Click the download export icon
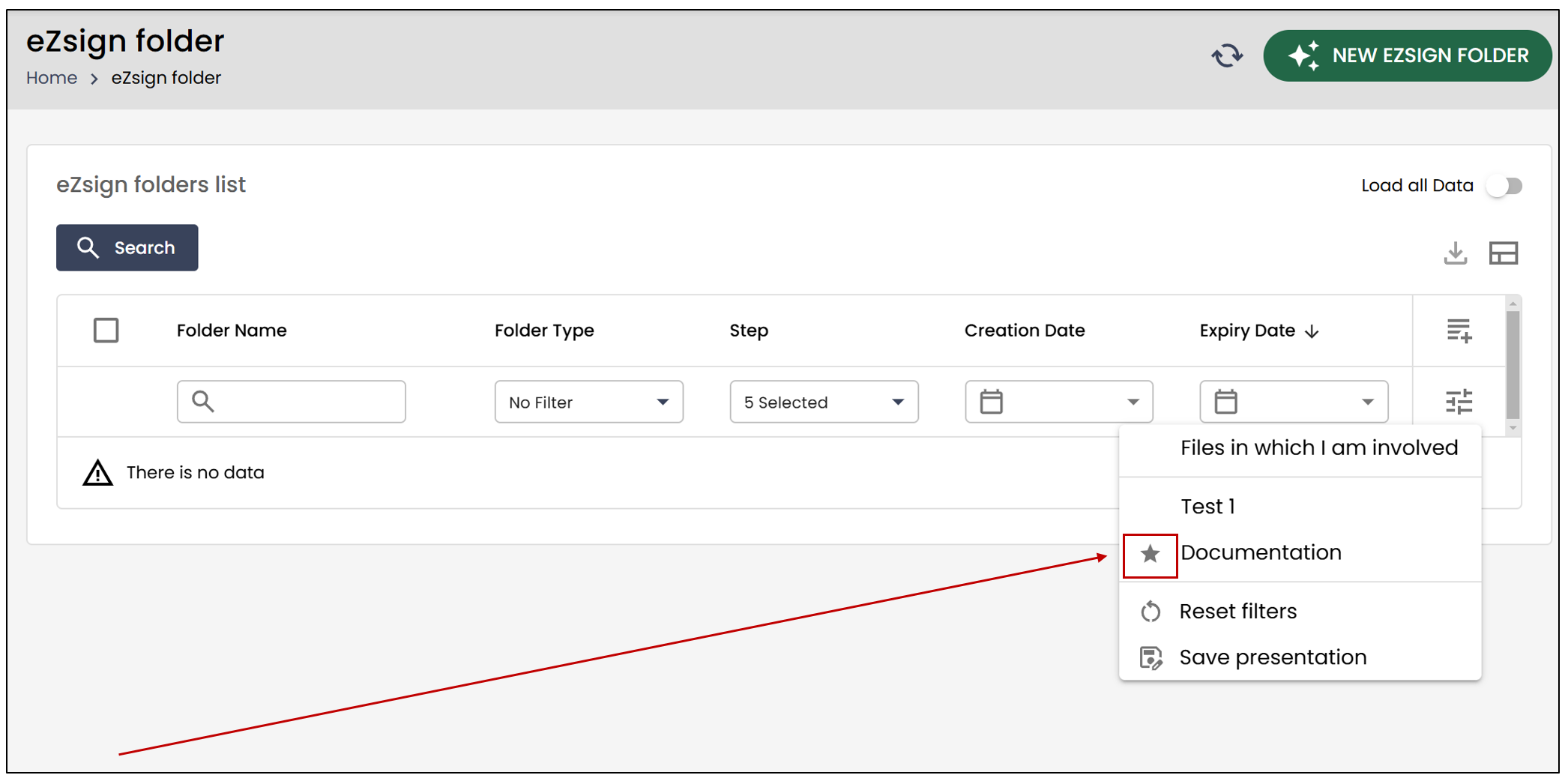Image resolution: width=1568 pixels, height=778 pixels. tap(1455, 253)
